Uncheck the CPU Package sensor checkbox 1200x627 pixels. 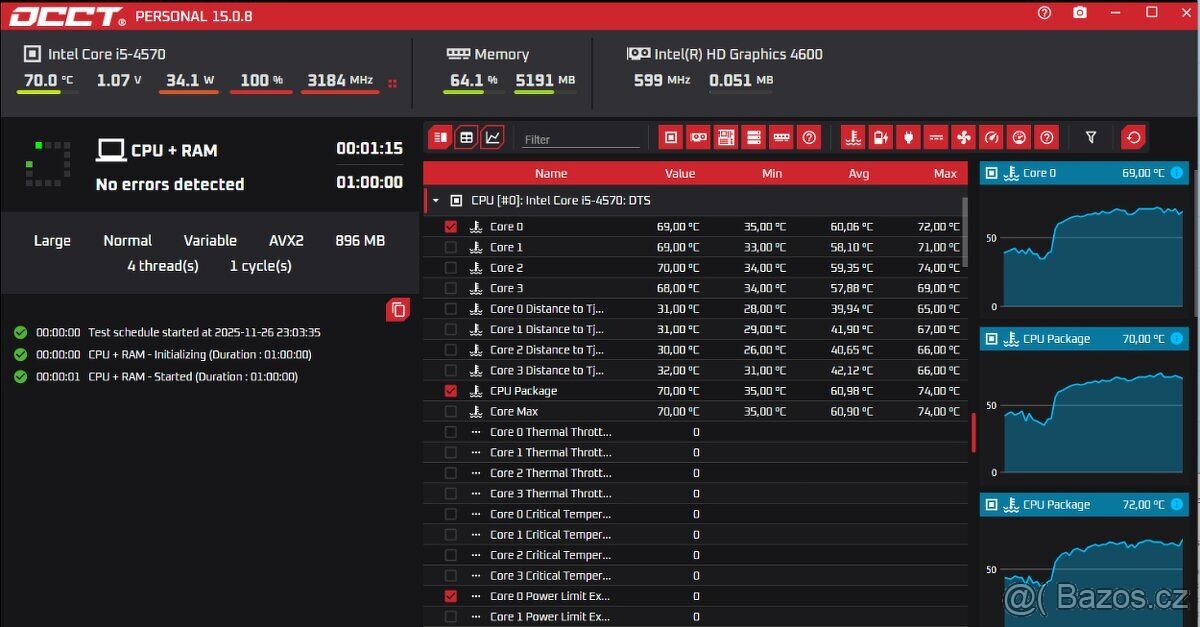[x=450, y=391]
